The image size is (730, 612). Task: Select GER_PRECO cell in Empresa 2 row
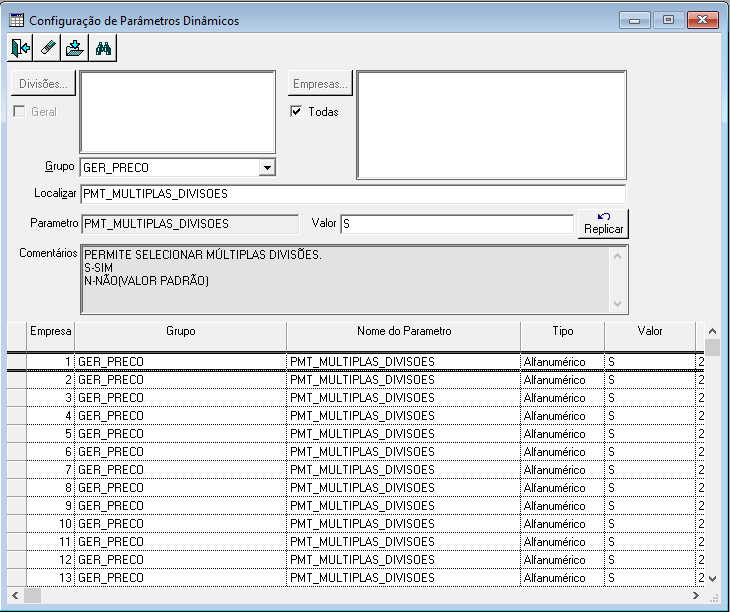181,380
